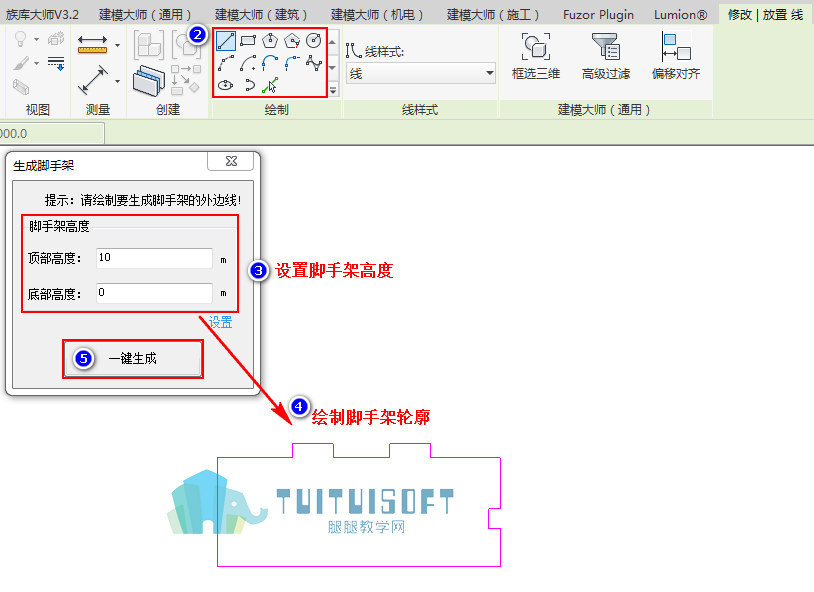This screenshot has width=814, height=592.
Task: Click the offset value field showing 000.0
Action: pyautogui.click(x=52, y=133)
